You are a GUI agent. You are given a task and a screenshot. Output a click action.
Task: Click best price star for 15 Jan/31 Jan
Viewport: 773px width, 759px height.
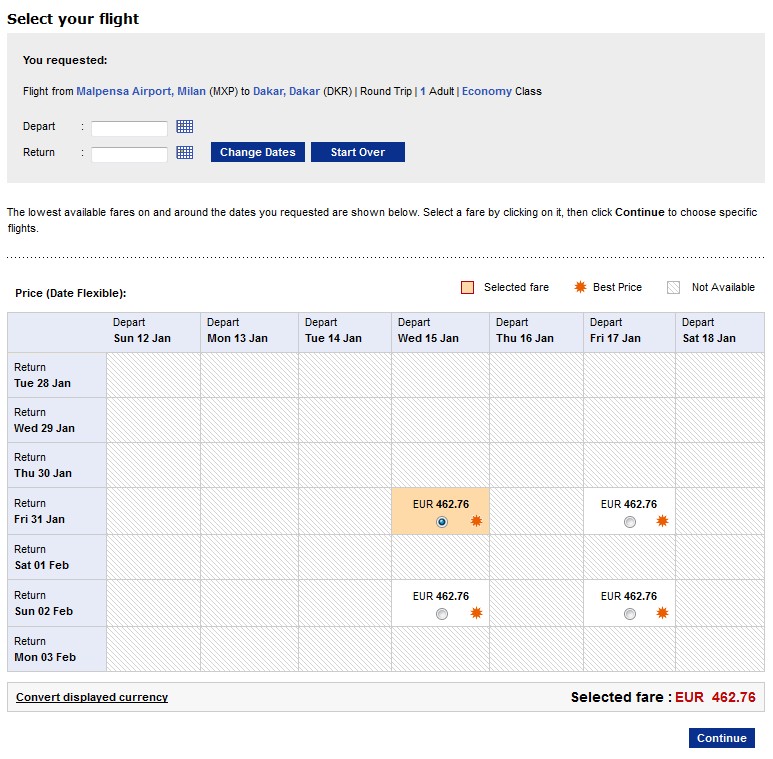476,521
